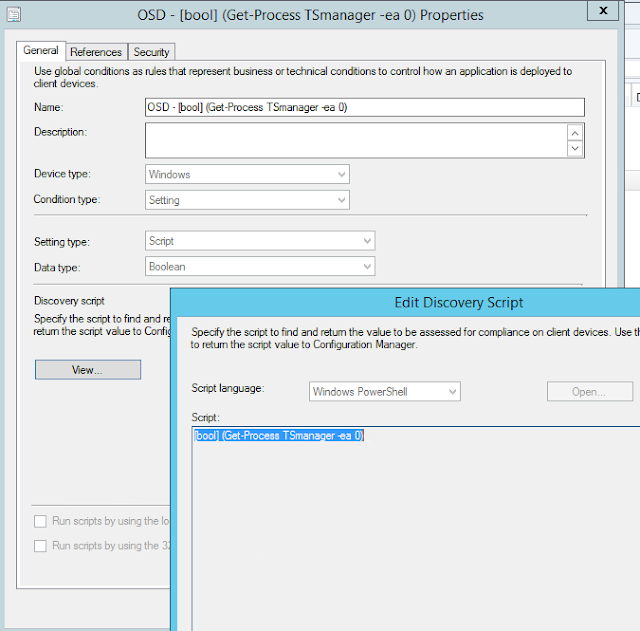Click the Open... script button
Screen dimensions: 640x631
click(590, 391)
